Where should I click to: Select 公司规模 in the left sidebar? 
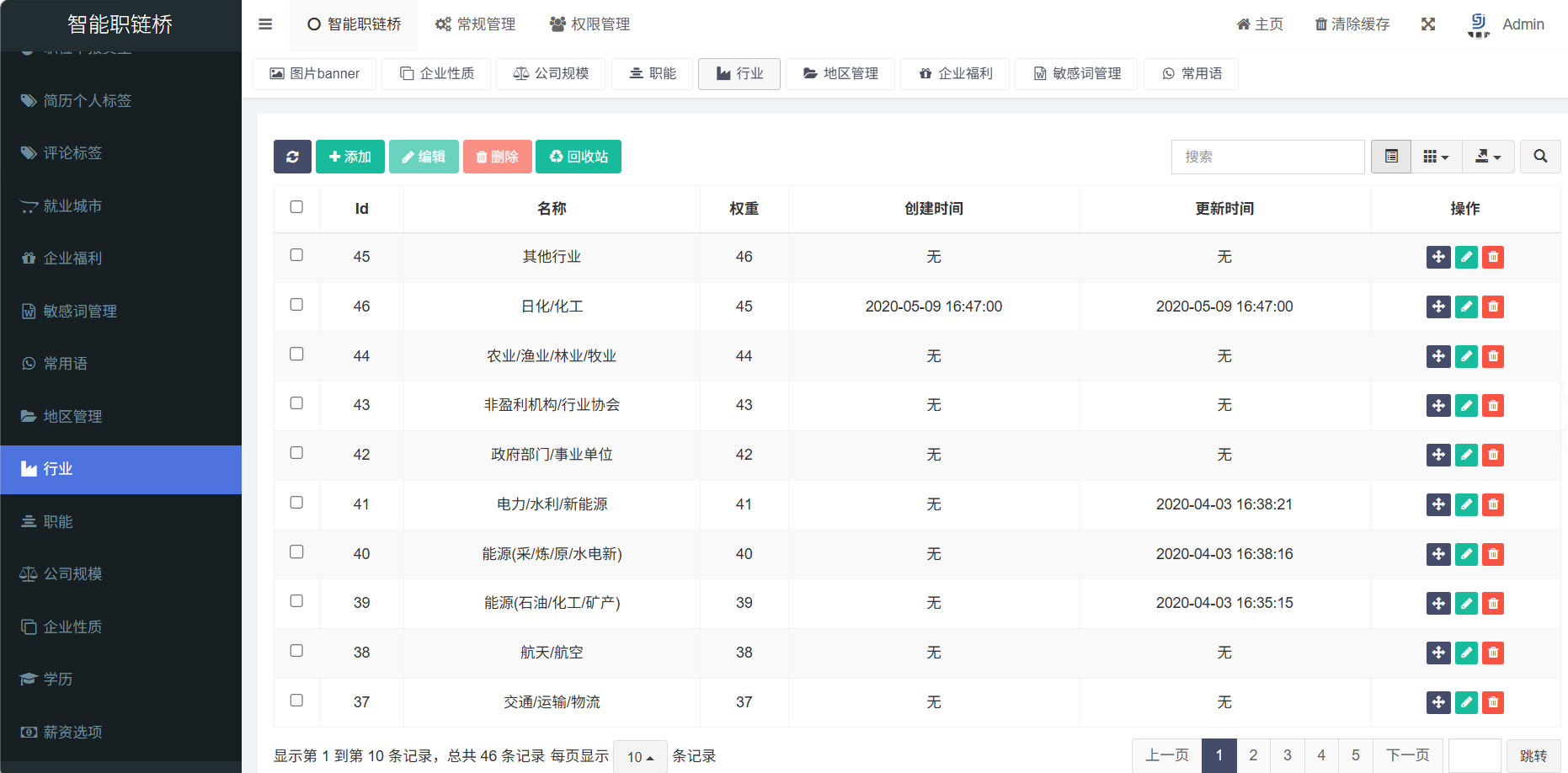pyautogui.click(x=72, y=574)
